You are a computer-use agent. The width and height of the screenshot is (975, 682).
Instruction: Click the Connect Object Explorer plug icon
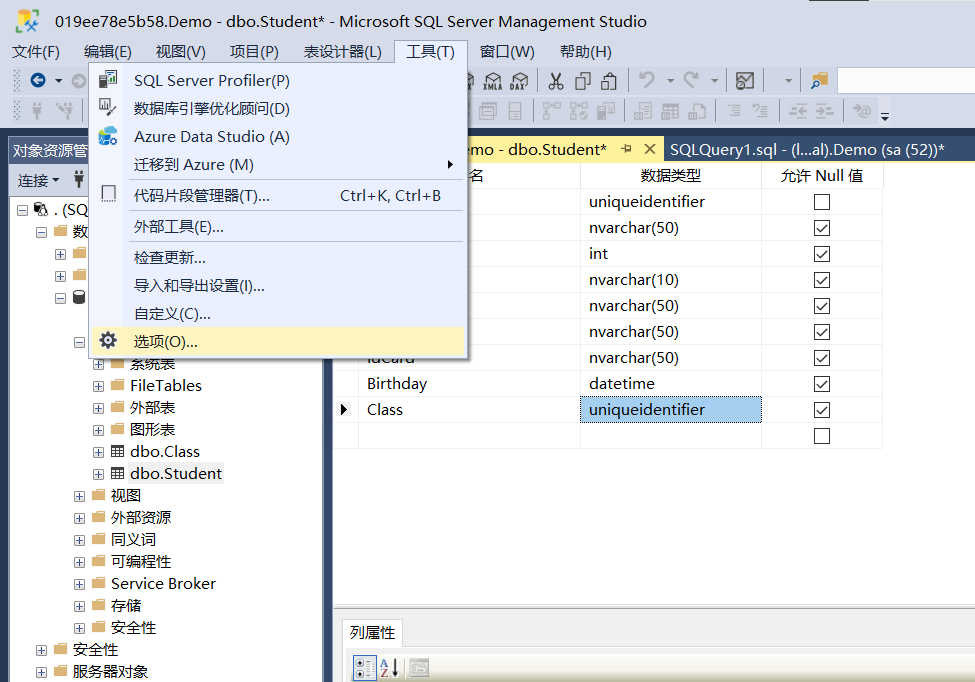(x=79, y=179)
